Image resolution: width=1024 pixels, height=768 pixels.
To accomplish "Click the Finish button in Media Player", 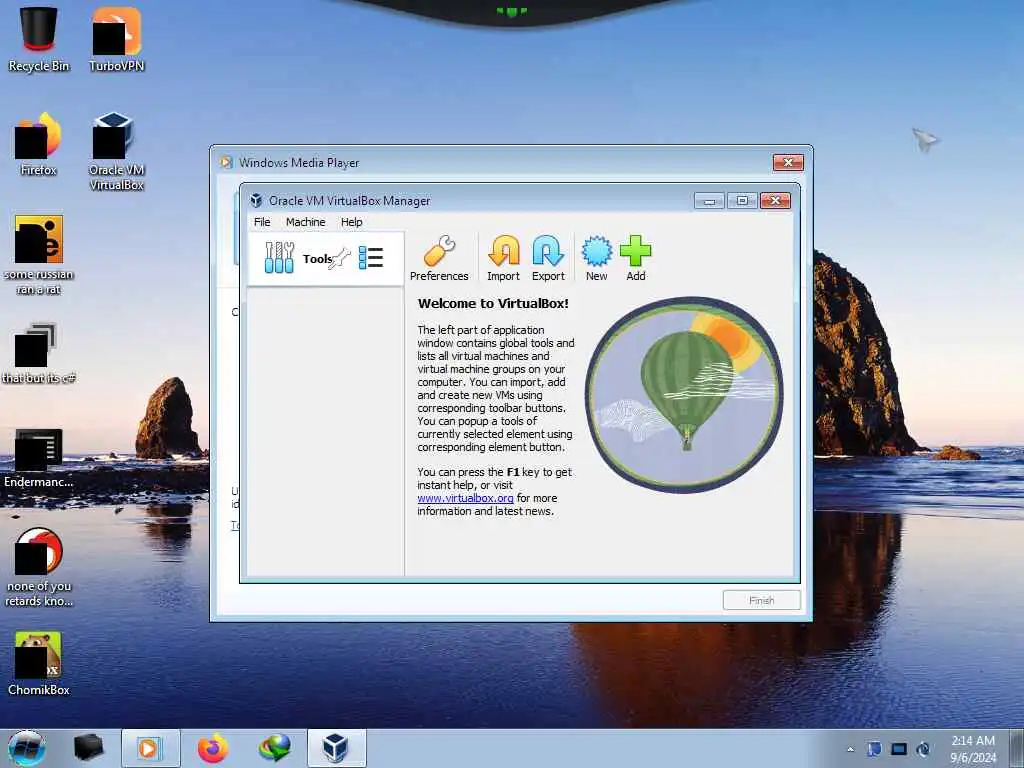I will click(x=761, y=600).
